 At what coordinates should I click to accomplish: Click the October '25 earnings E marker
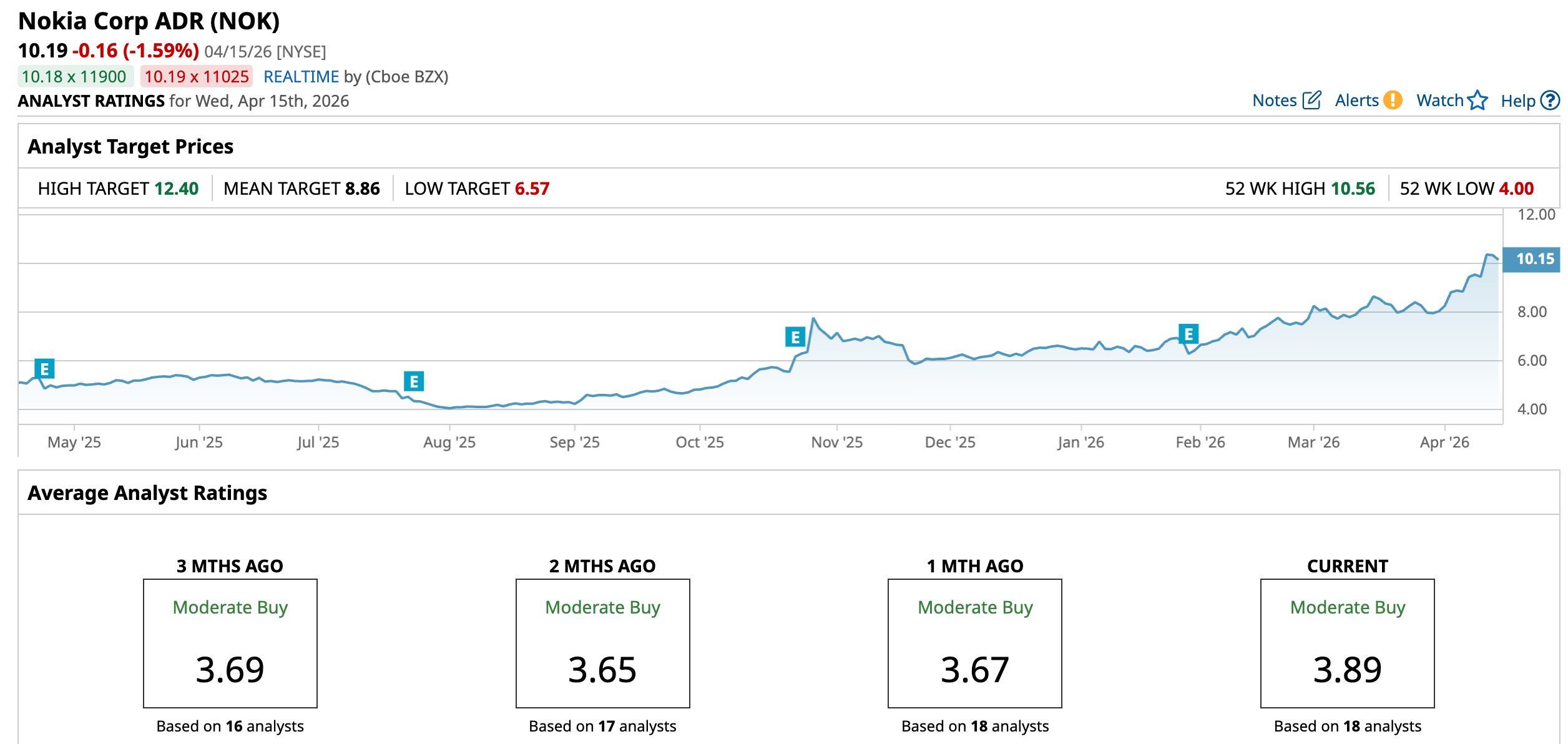[x=795, y=337]
